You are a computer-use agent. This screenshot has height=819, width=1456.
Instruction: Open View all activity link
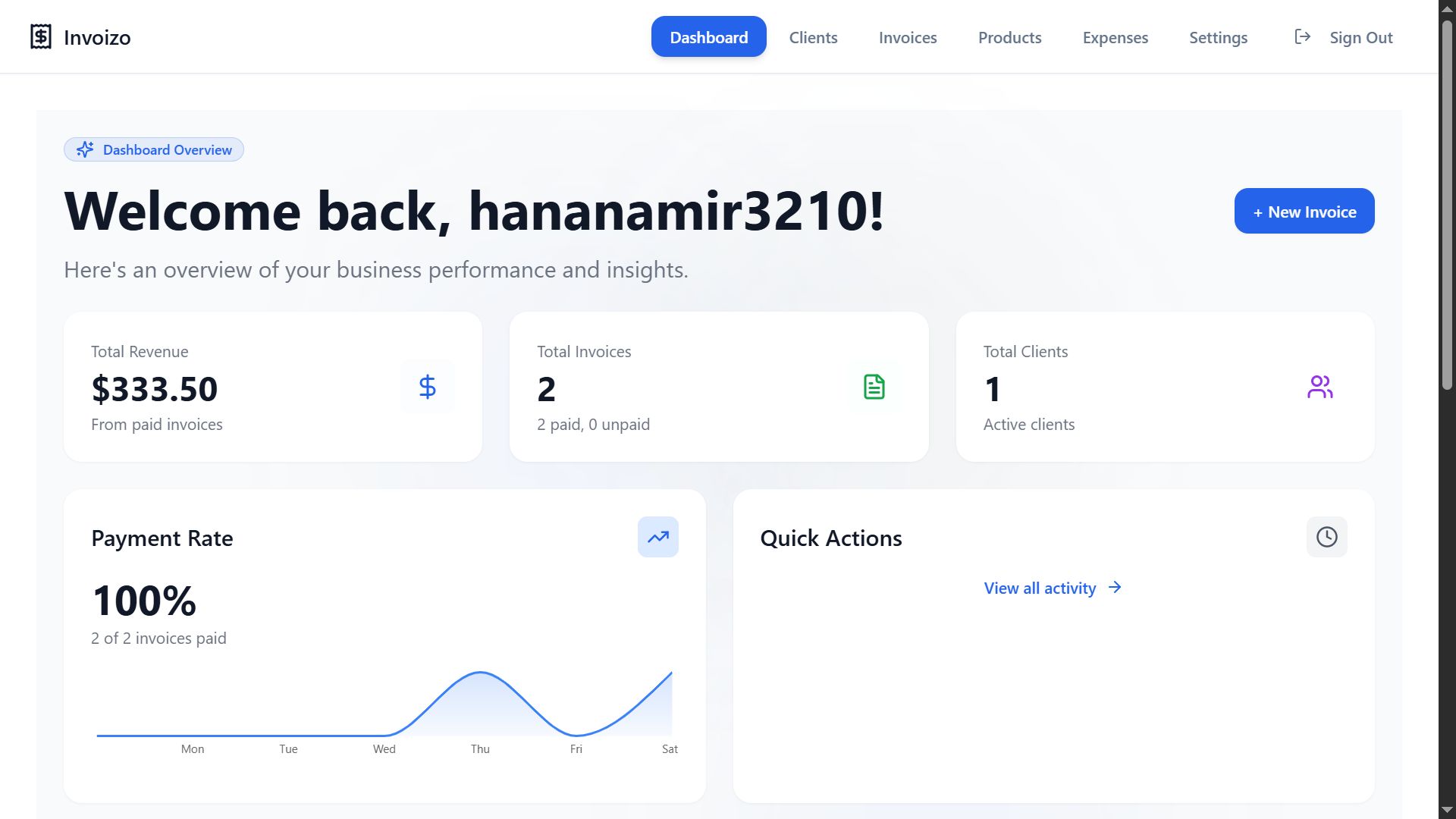(1040, 588)
